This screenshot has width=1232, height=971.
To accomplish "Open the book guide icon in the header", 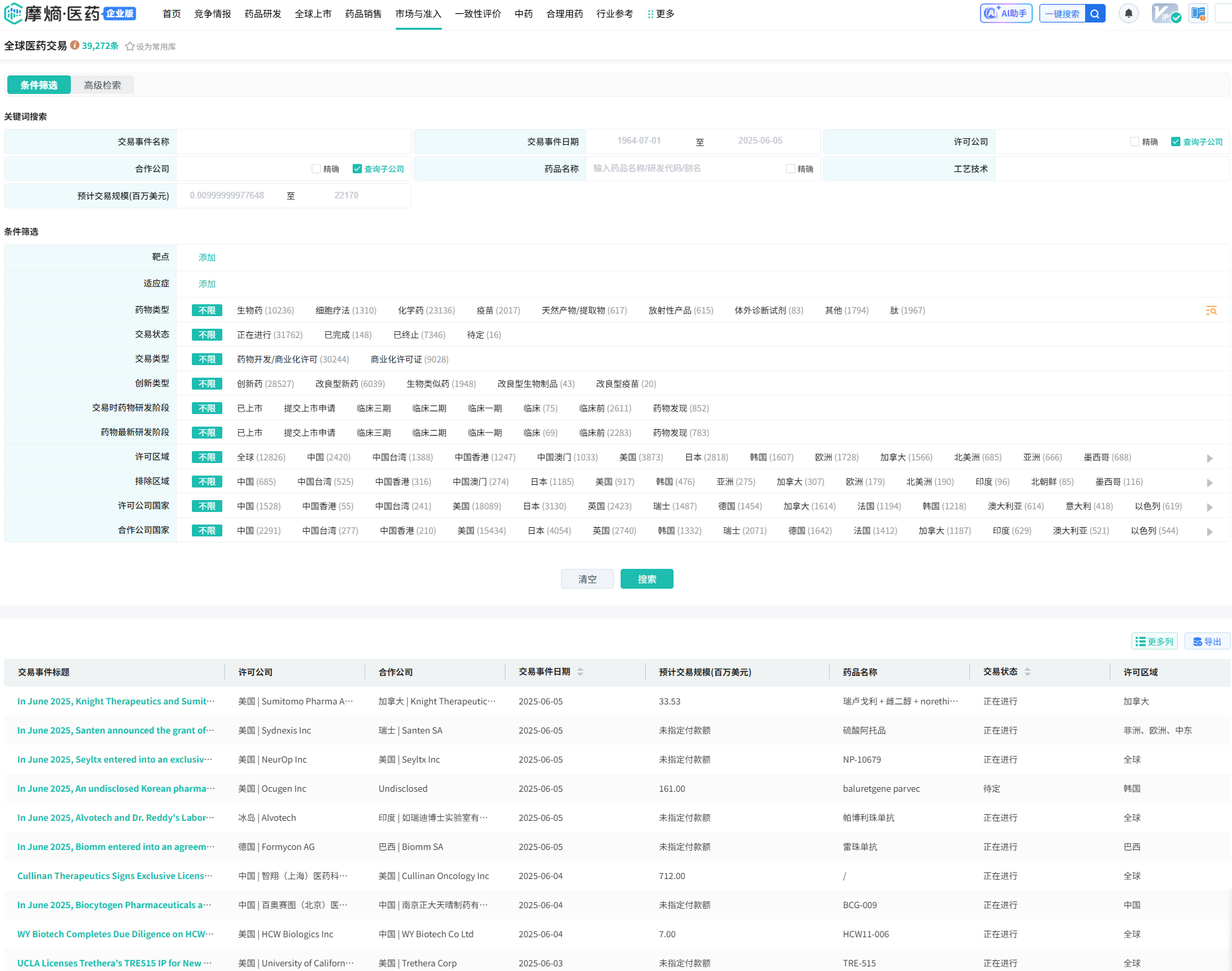I will 1198,13.
